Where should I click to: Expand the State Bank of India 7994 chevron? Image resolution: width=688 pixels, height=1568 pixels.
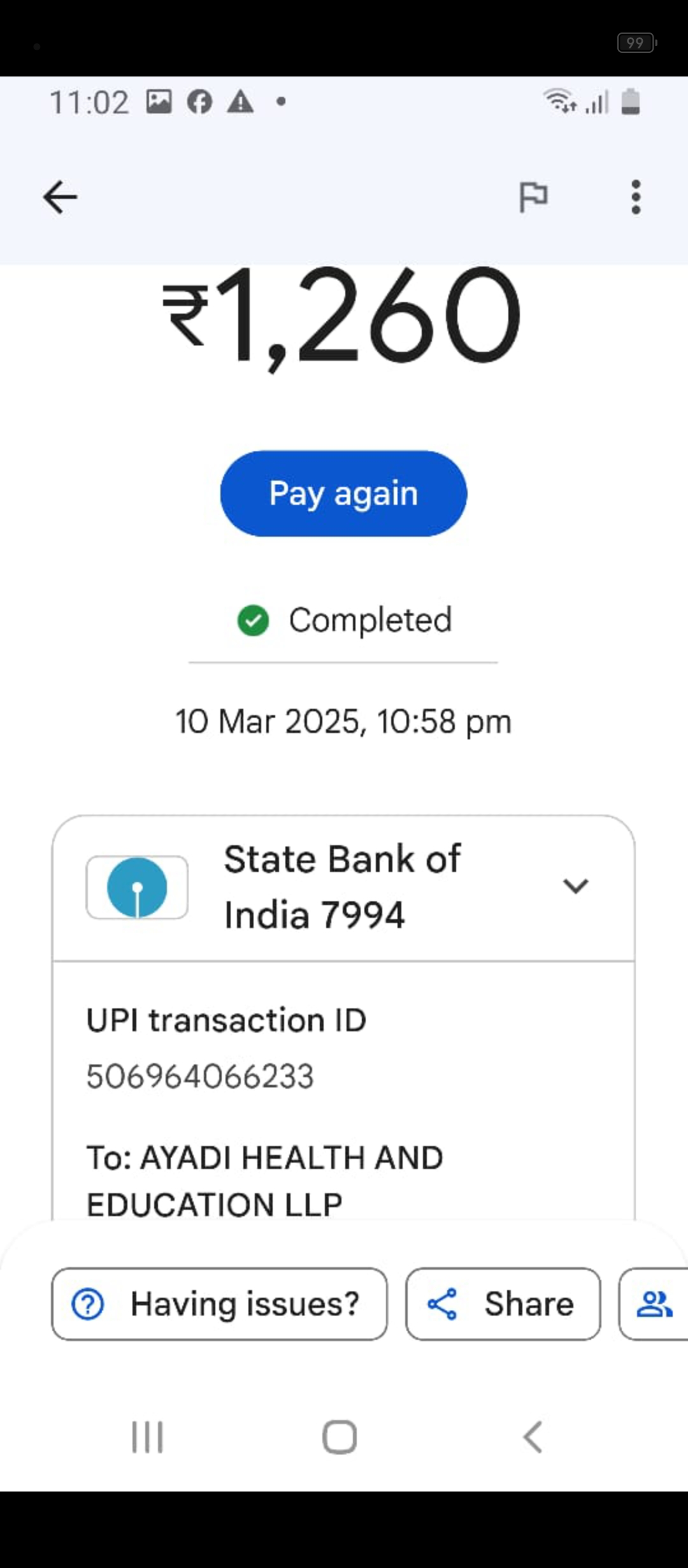point(575,886)
